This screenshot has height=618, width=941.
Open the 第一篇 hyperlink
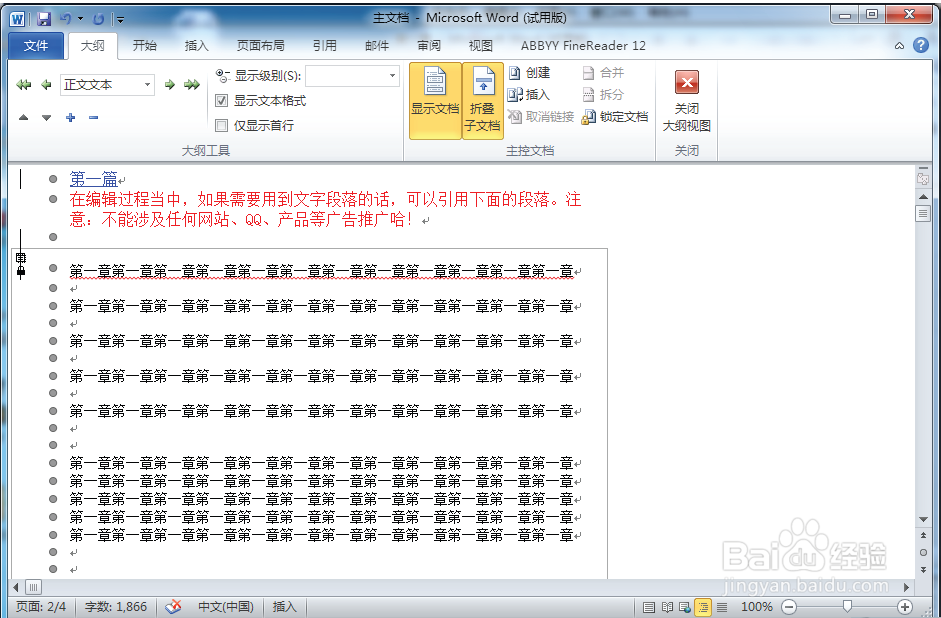tap(94, 179)
